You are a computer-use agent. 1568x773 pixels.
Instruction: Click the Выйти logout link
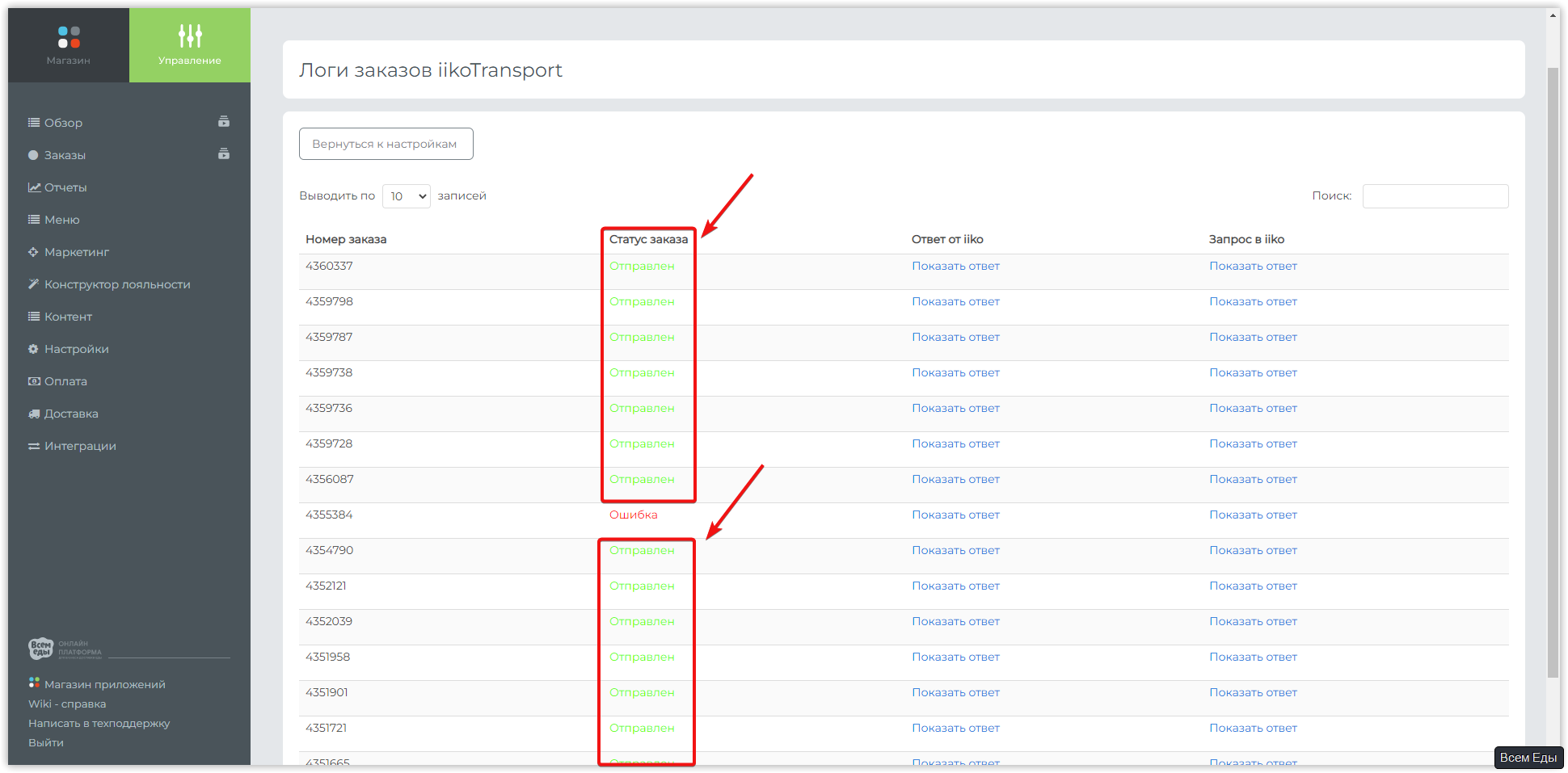click(x=46, y=742)
